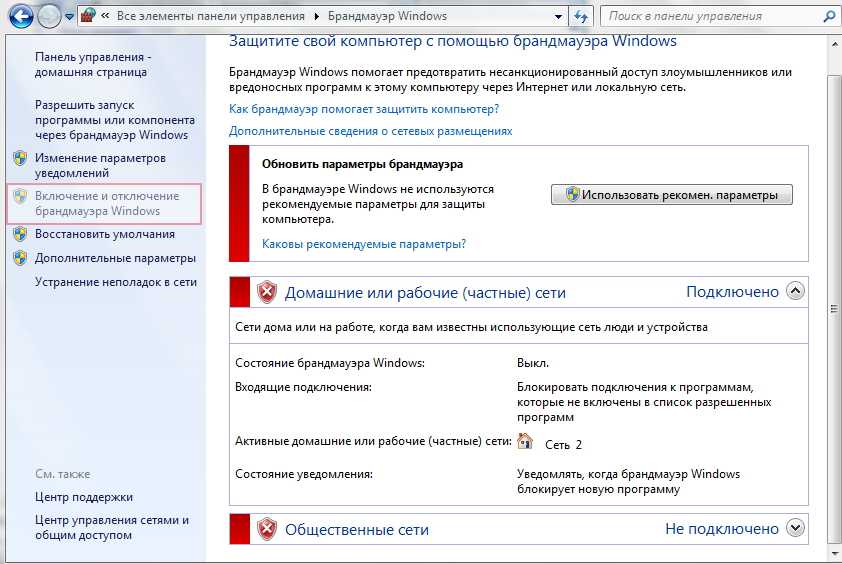This screenshot has width=842, height=564.
Task: Open 'Каковы рекомендуемые параметры?' link
Action: coord(364,244)
